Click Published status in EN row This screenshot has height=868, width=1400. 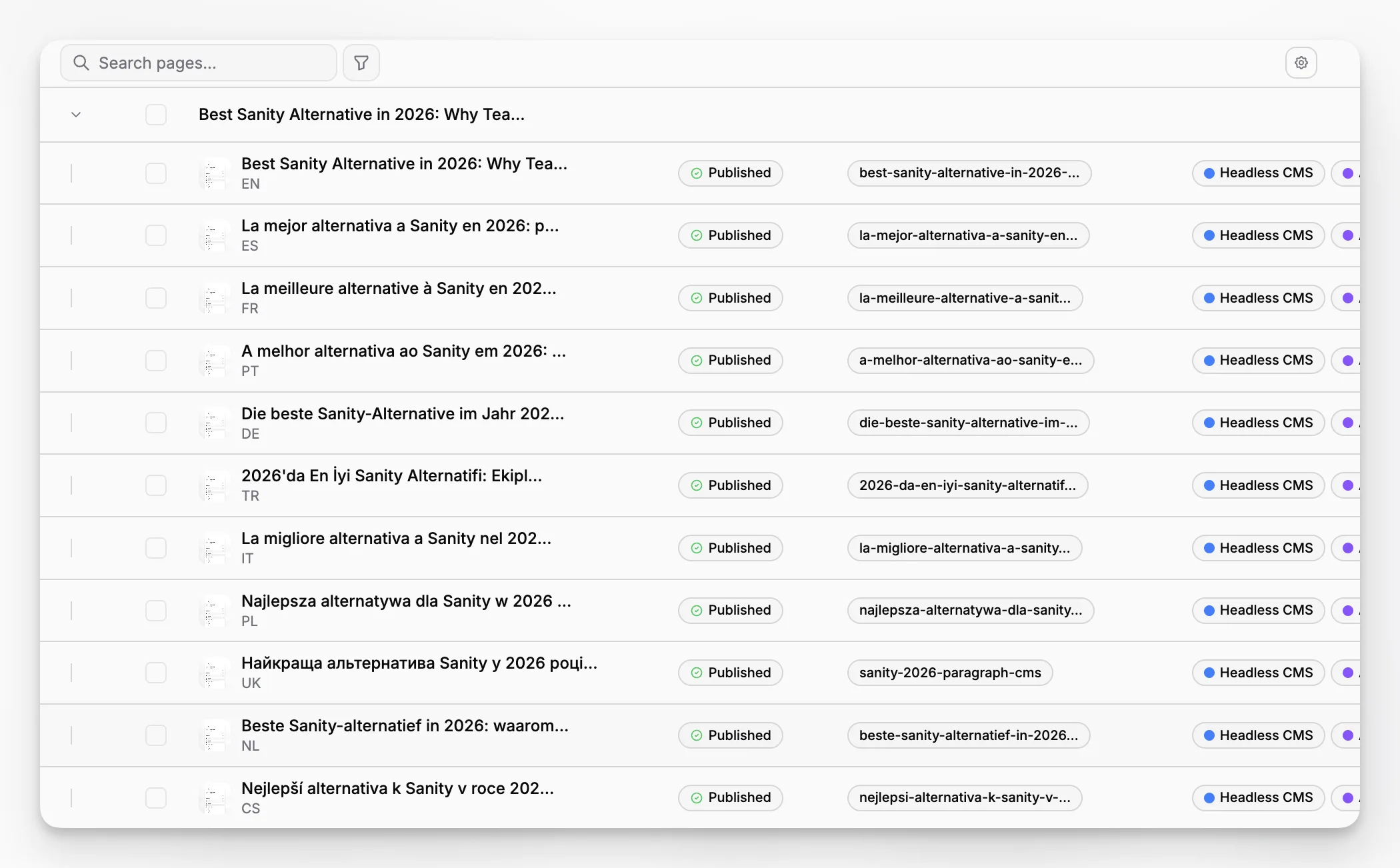pyautogui.click(x=731, y=173)
